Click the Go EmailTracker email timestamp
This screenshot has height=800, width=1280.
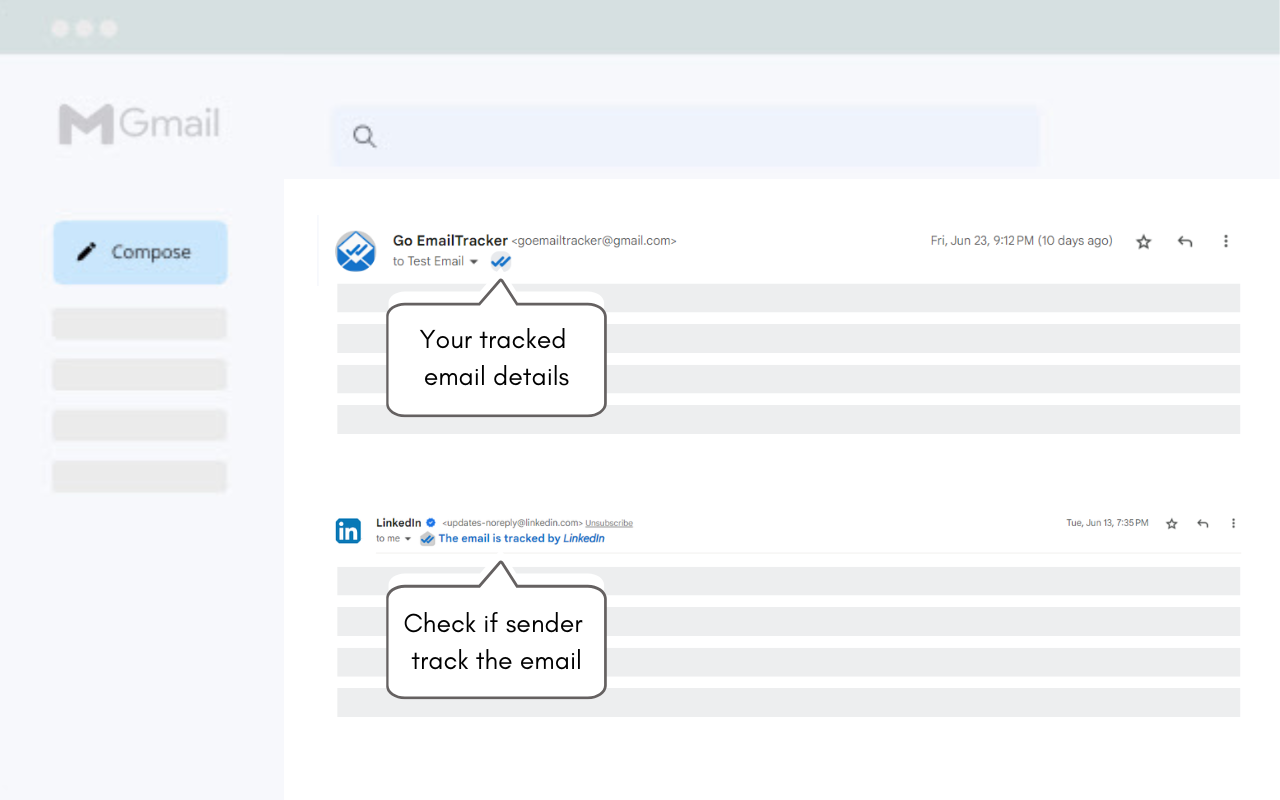tap(1021, 240)
